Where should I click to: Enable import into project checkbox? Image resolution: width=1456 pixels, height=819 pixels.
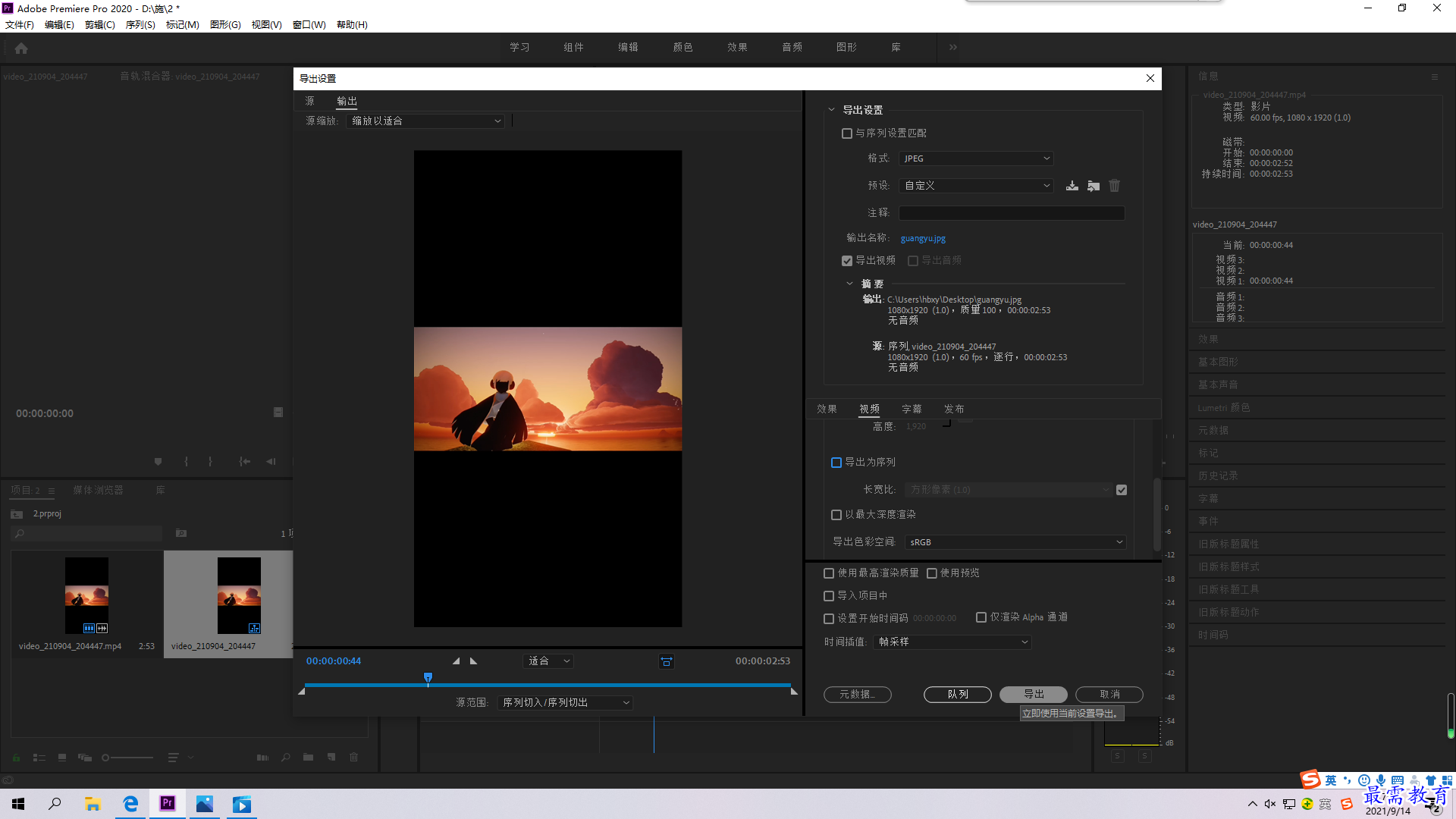click(828, 596)
